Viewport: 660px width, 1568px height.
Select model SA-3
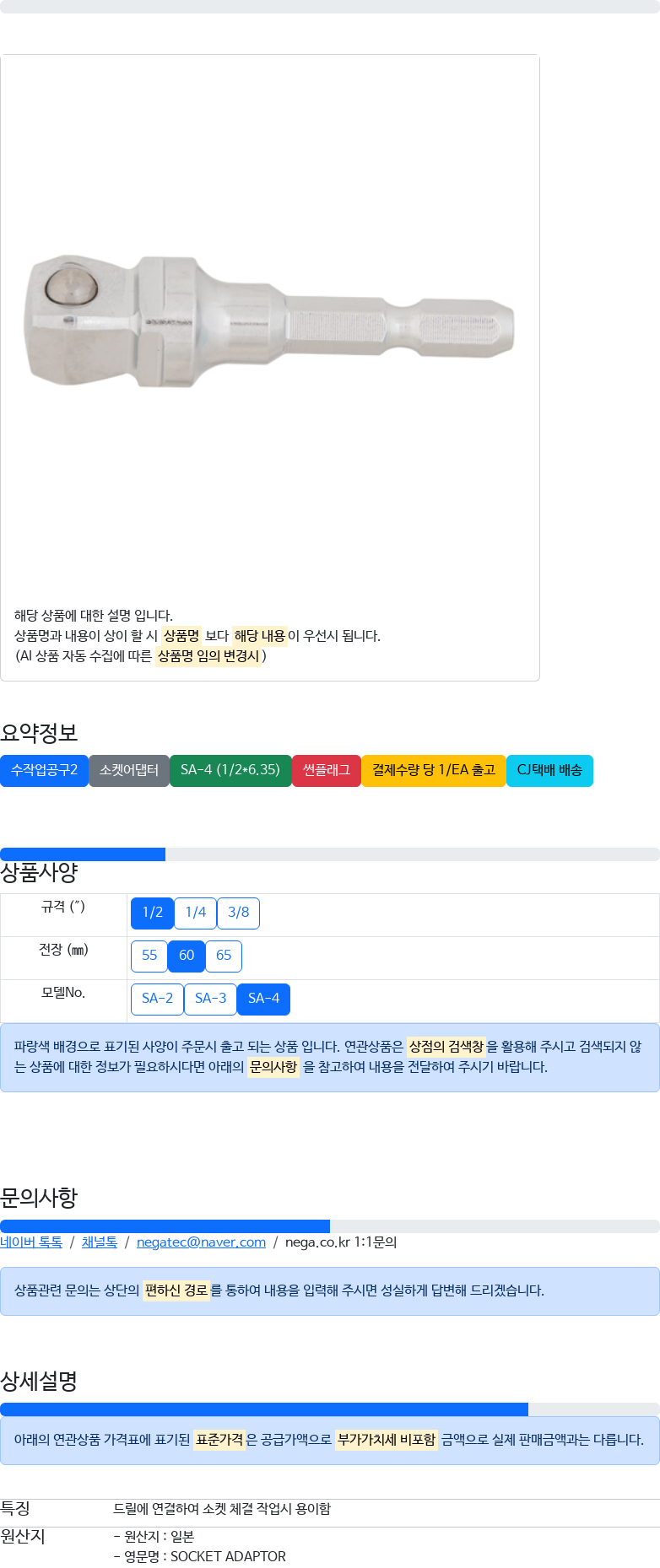point(210,999)
